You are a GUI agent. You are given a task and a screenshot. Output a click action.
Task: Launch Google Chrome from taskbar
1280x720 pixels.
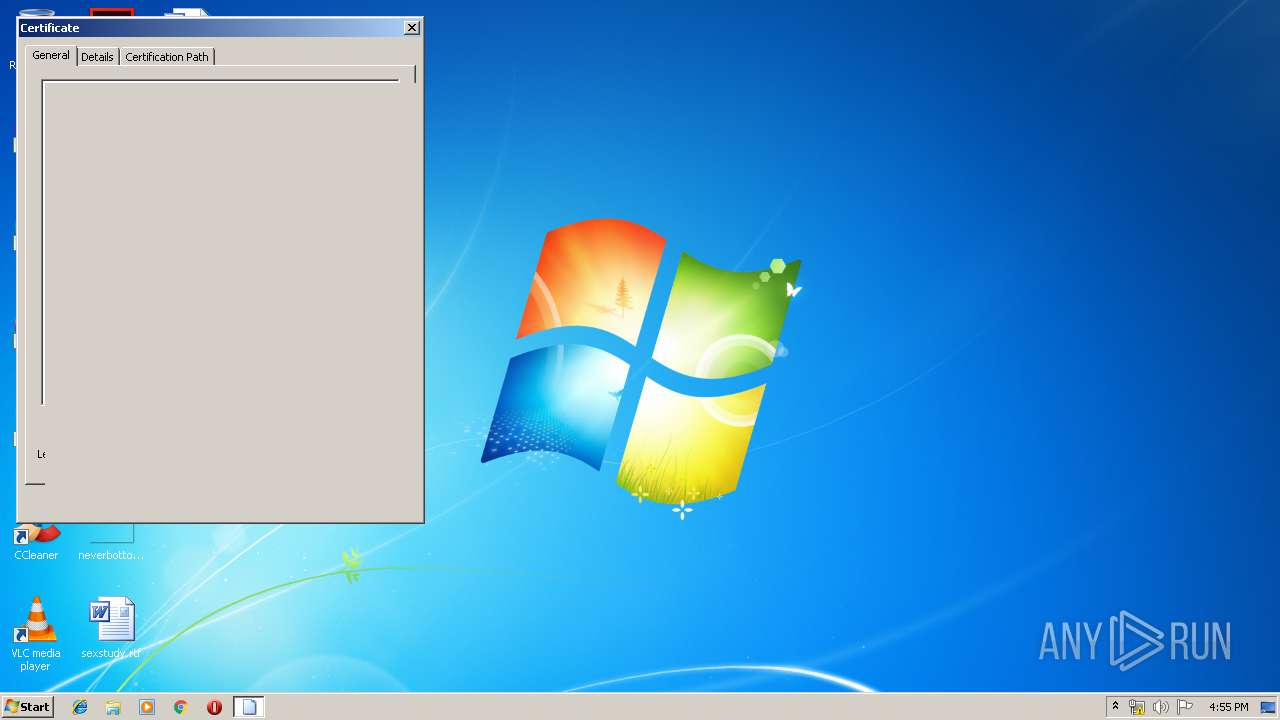pyautogui.click(x=180, y=707)
